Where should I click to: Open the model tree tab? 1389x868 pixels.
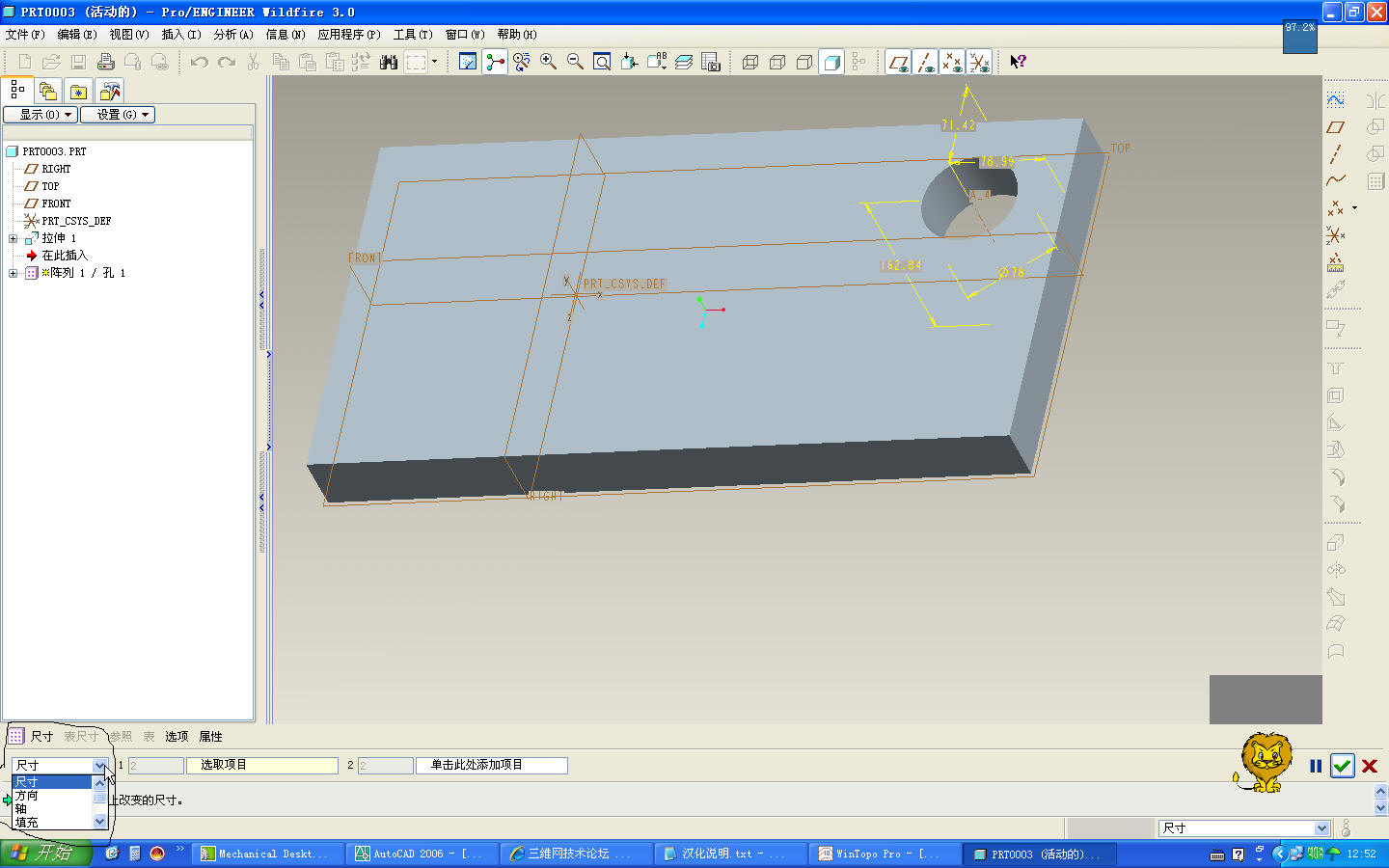(x=17, y=90)
